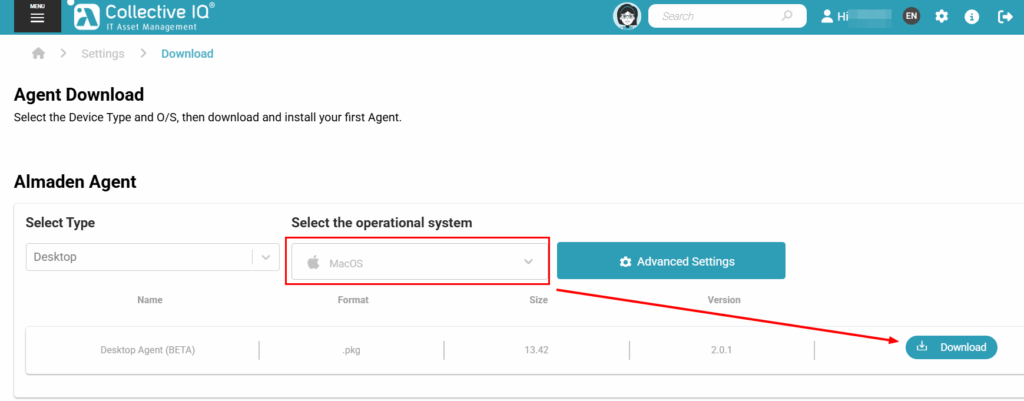Select the Download breadcrumb item

(187, 54)
